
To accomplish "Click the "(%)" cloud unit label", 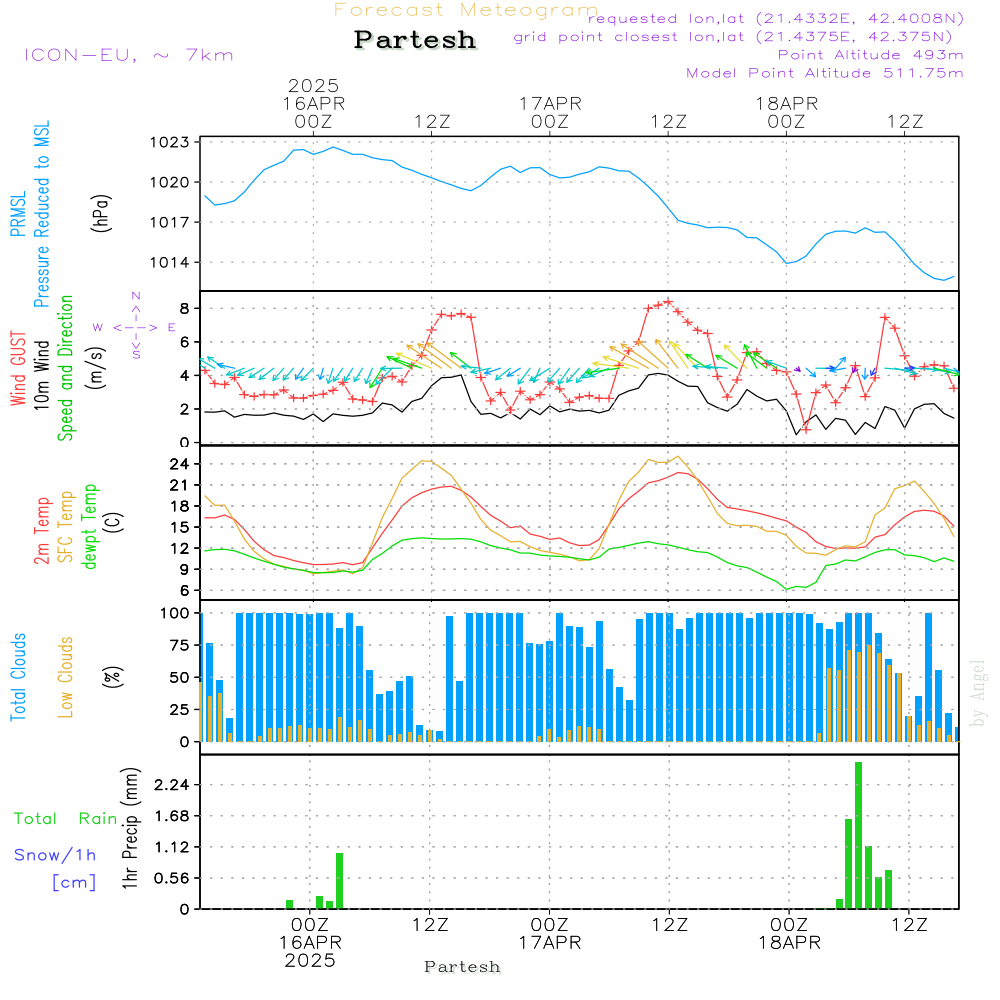I will [x=112, y=677].
